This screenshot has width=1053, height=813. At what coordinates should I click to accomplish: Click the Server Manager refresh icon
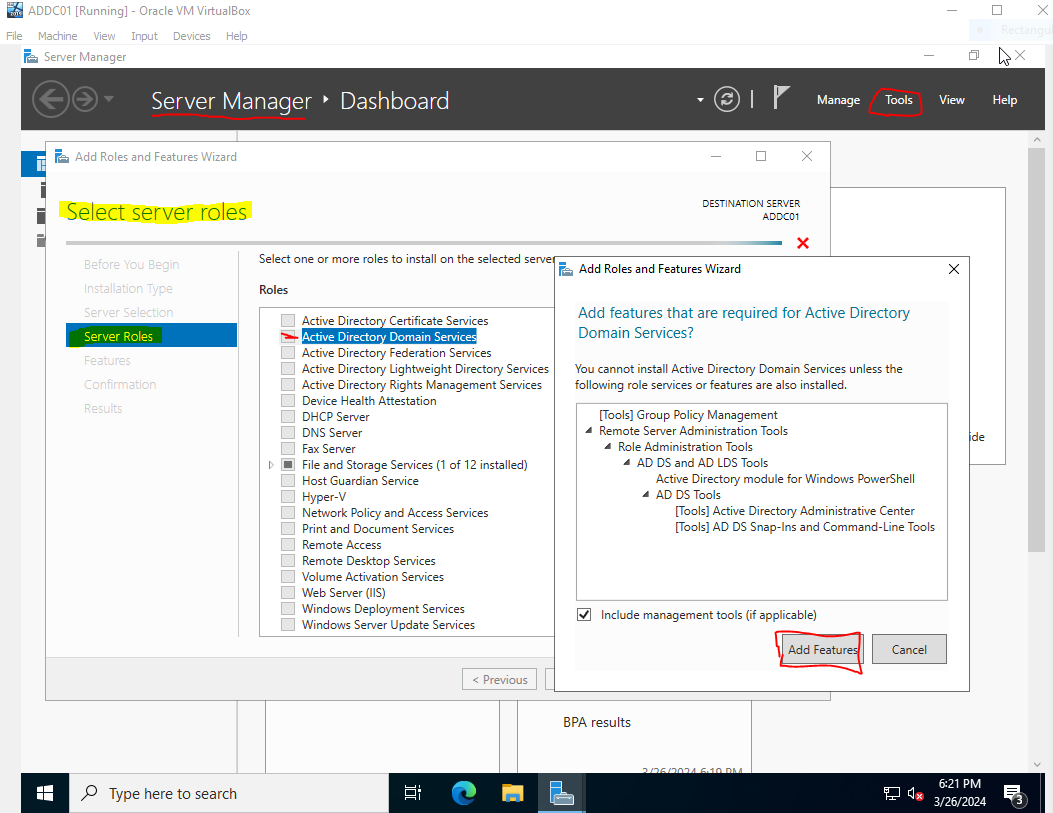pyautogui.click(x=727, y=99)
